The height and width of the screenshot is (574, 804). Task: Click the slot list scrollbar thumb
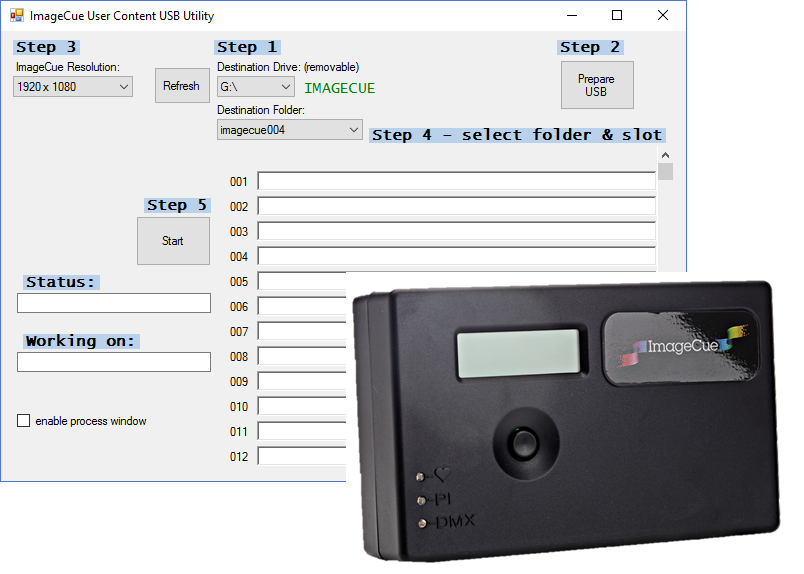coord(666,171)
